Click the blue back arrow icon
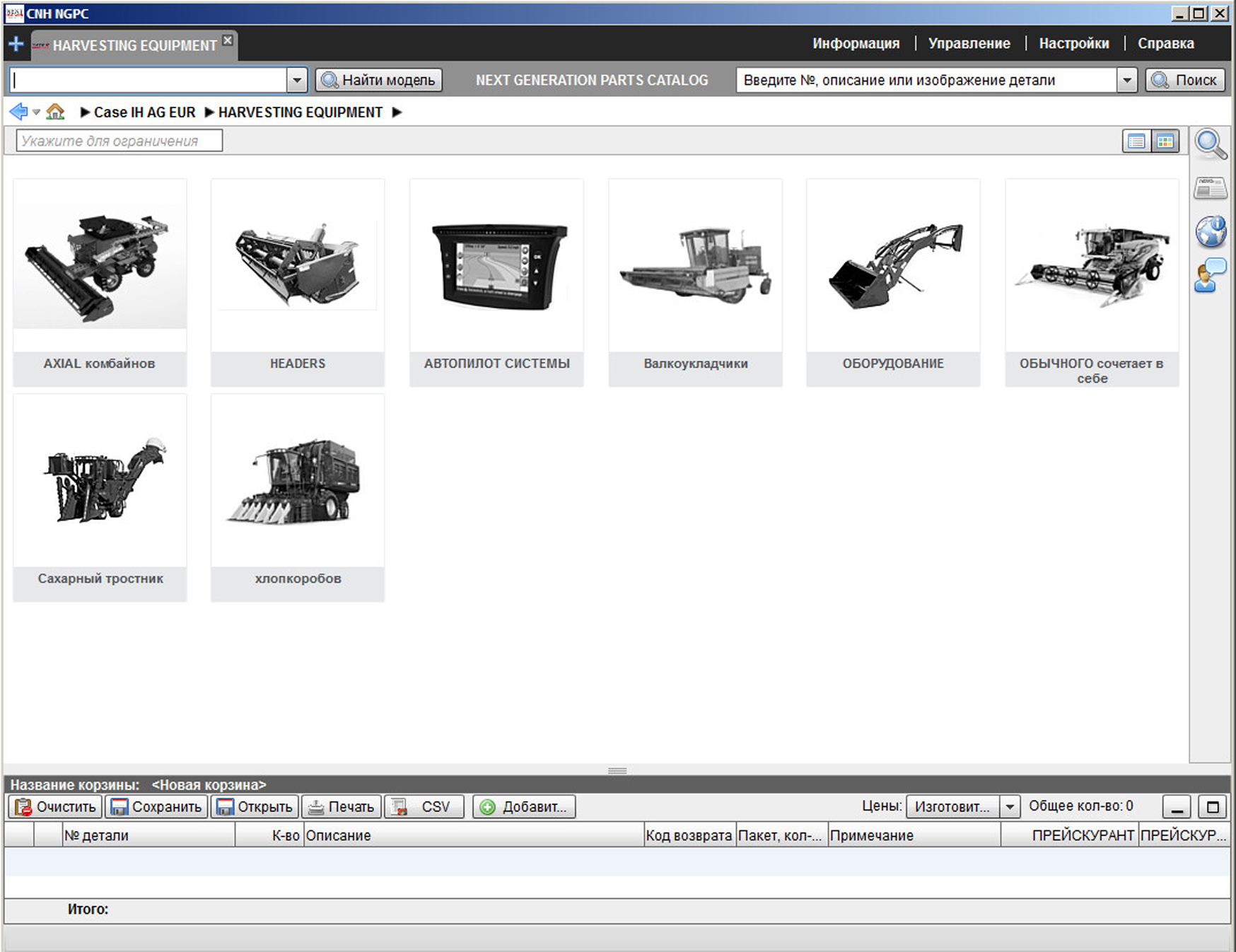Viewport: 1236px width, 952px height. [x=18, y=112]
